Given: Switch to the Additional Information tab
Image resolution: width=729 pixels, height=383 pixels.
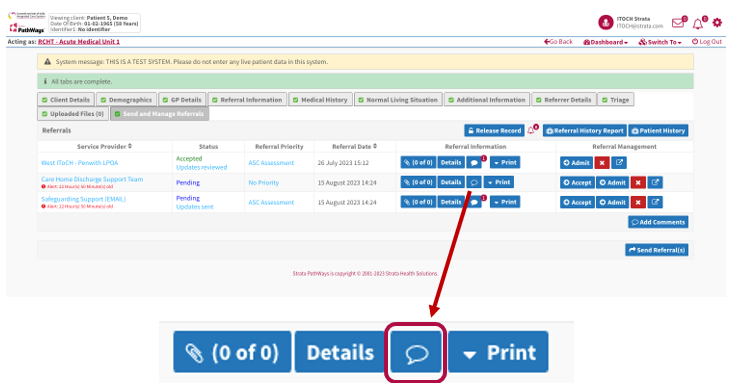Looking at the screenshot, I should pyautogui.click(x=487, y=99).
